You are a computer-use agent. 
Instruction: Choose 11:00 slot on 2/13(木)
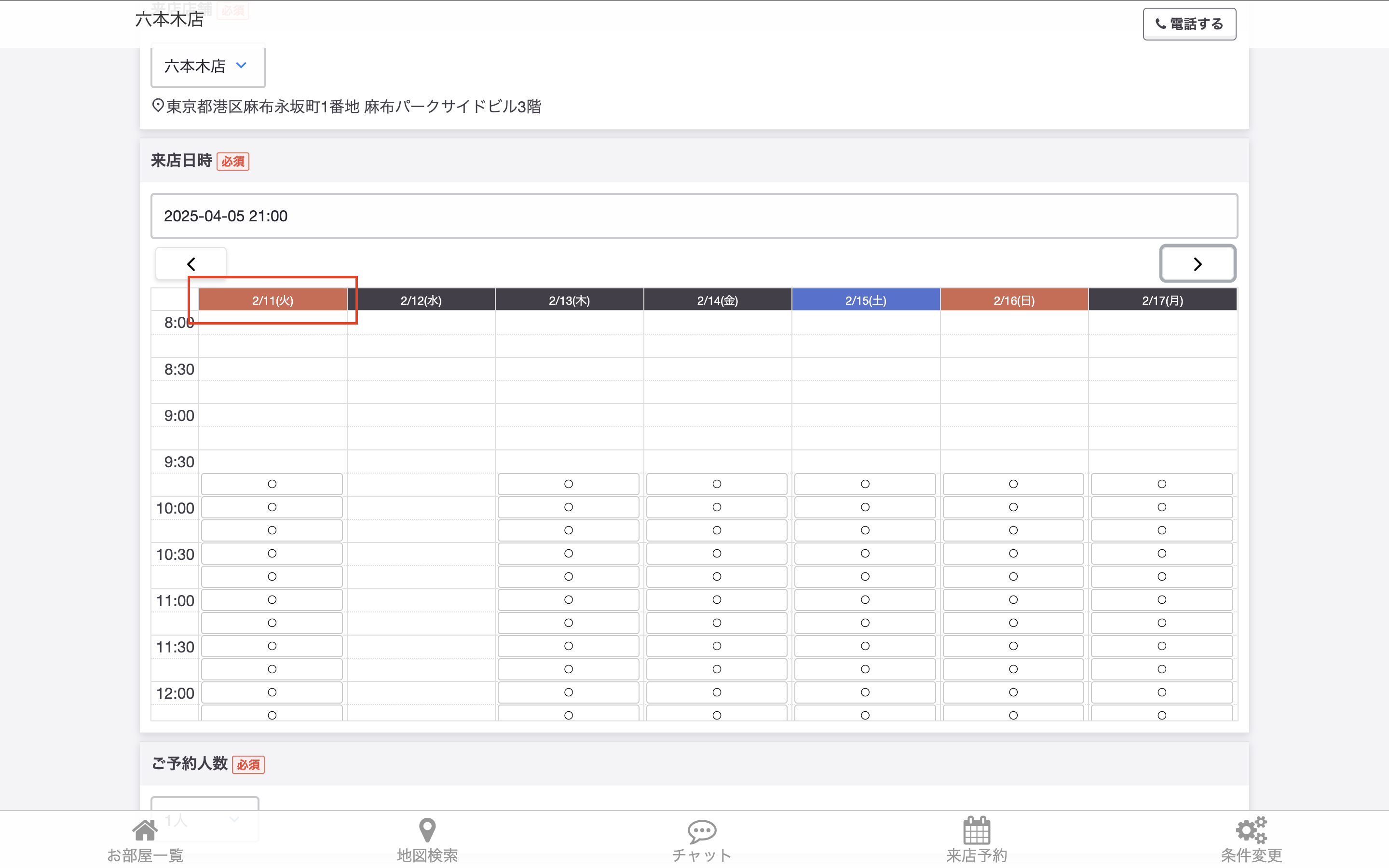[x=568, y=600]
